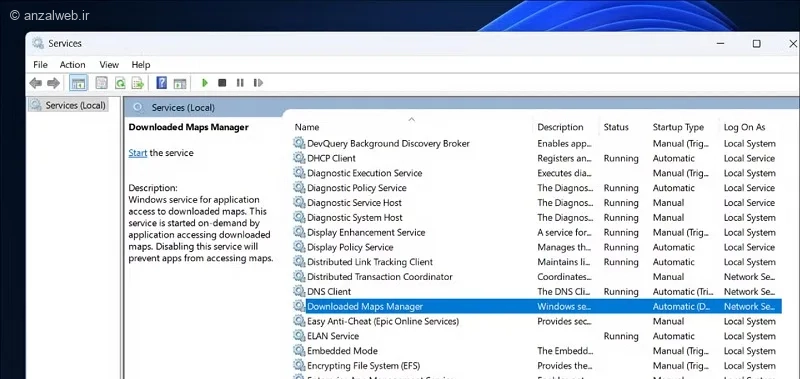The height and width of the screenshot is (379, 800).
Task: Click the gear icon beside Downloaded Maps Manager
Action: coord(299,306)
